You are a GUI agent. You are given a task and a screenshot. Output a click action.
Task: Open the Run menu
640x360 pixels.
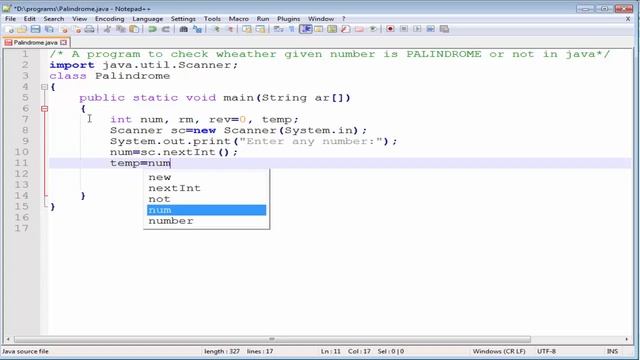tap(263, 19)
